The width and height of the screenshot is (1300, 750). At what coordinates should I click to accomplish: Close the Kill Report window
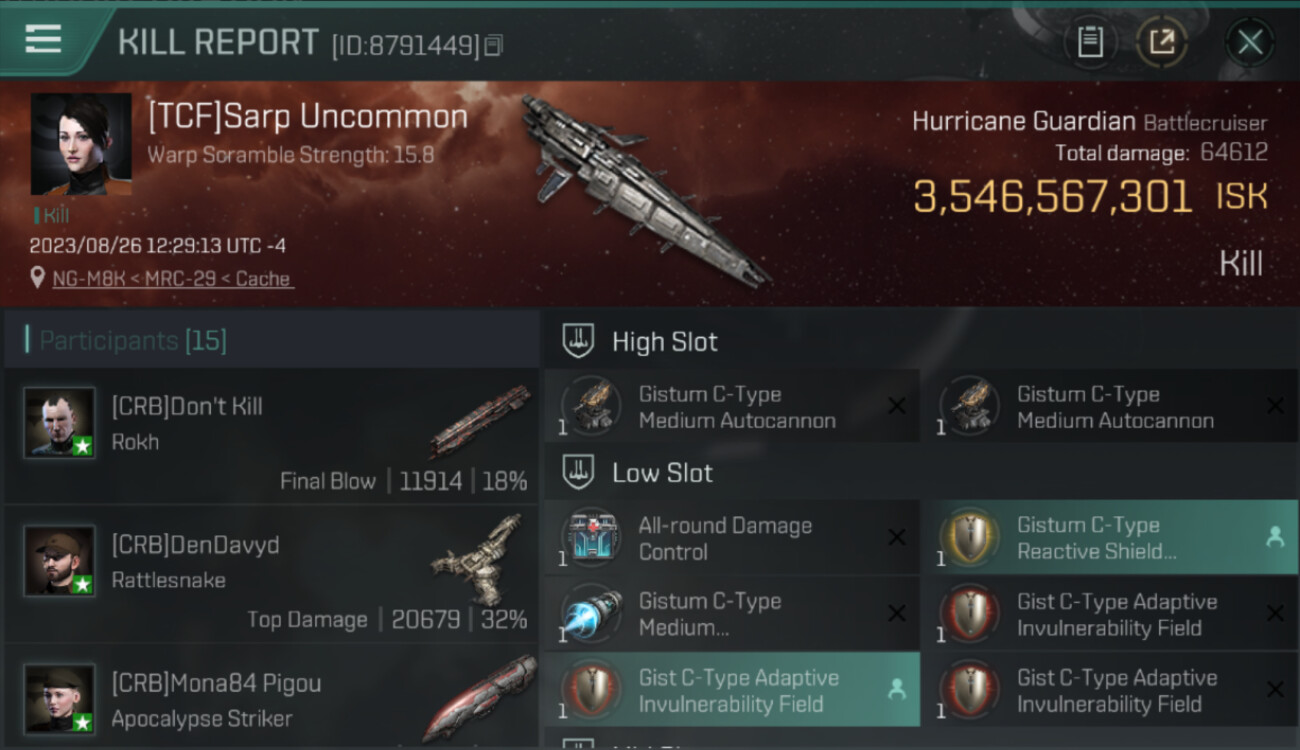pos(1250,42)
